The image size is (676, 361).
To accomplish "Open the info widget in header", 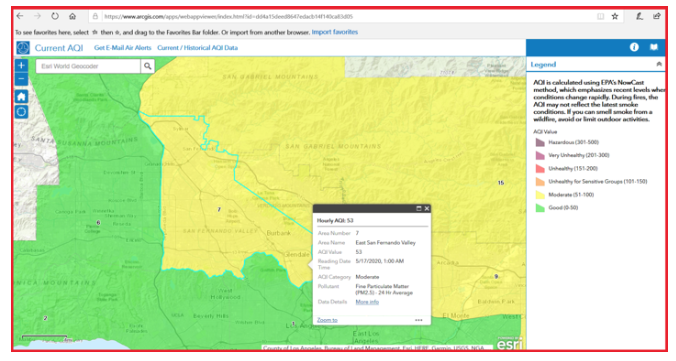I will 634,47.
